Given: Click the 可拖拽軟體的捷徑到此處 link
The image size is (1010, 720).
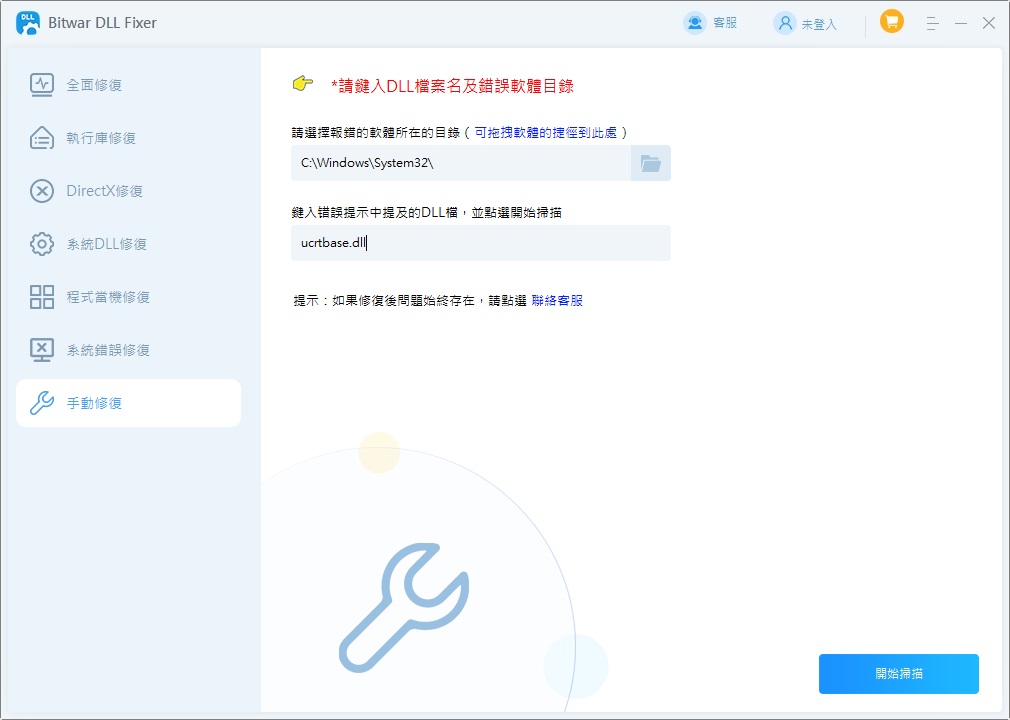Looking at the screenshot, I should pyautogui.click(x=546, y=132).
